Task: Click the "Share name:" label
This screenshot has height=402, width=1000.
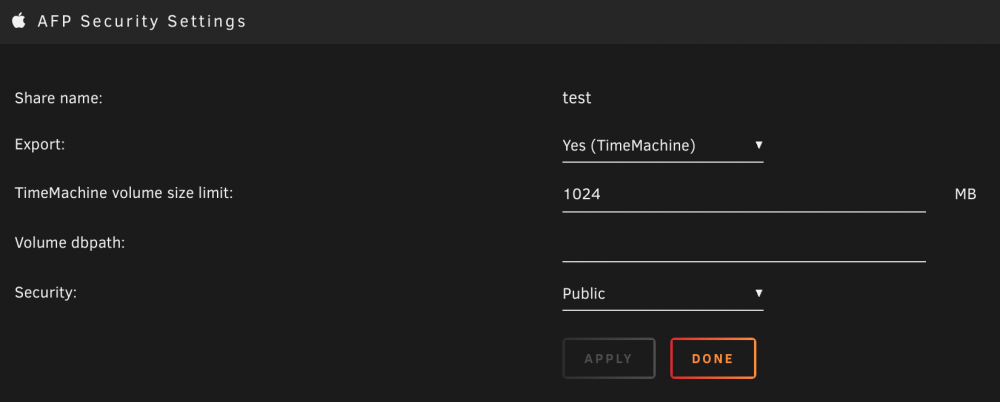Action: 59,98
